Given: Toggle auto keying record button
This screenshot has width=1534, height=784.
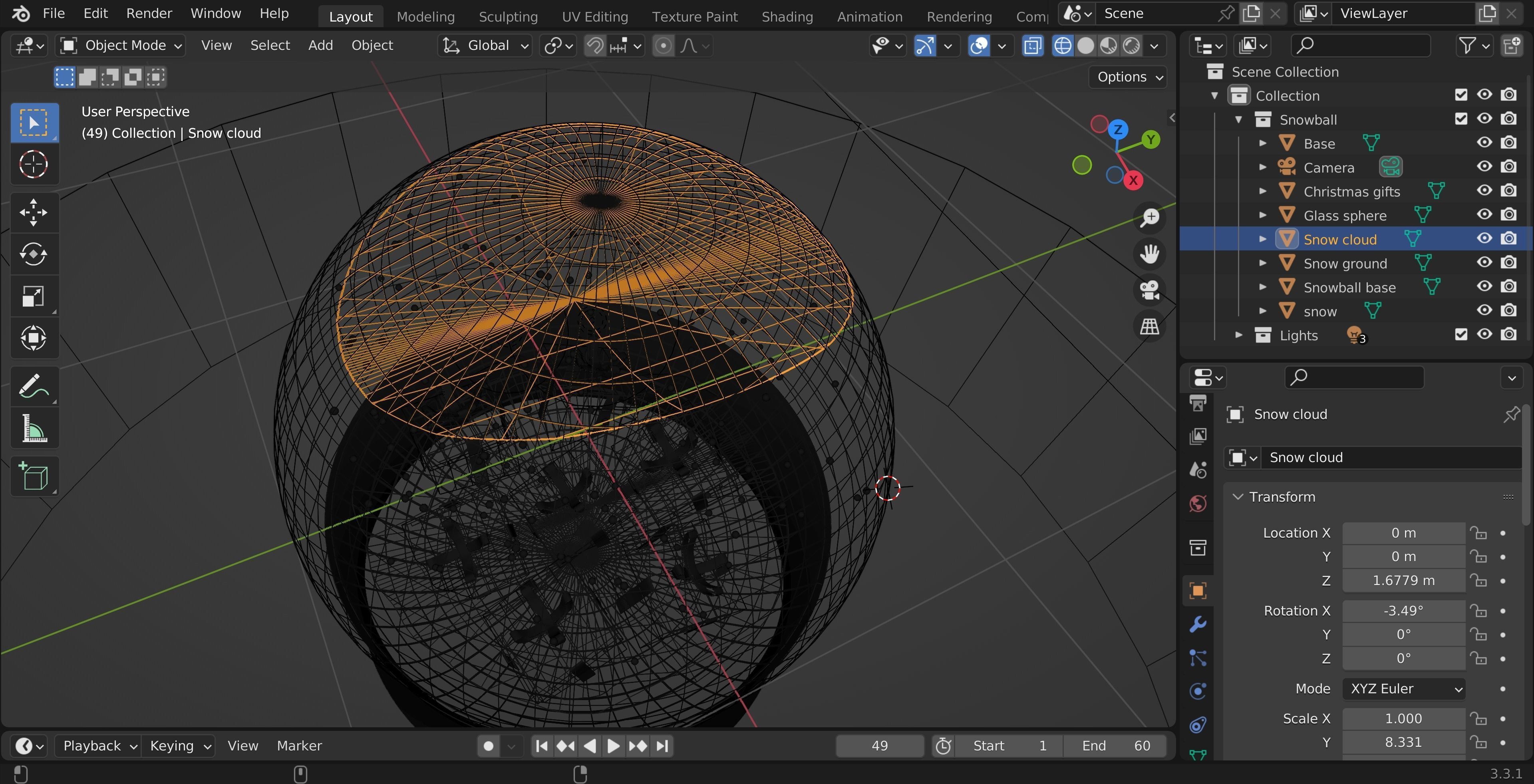Looking at the screenshot, I should click(489, 746).
